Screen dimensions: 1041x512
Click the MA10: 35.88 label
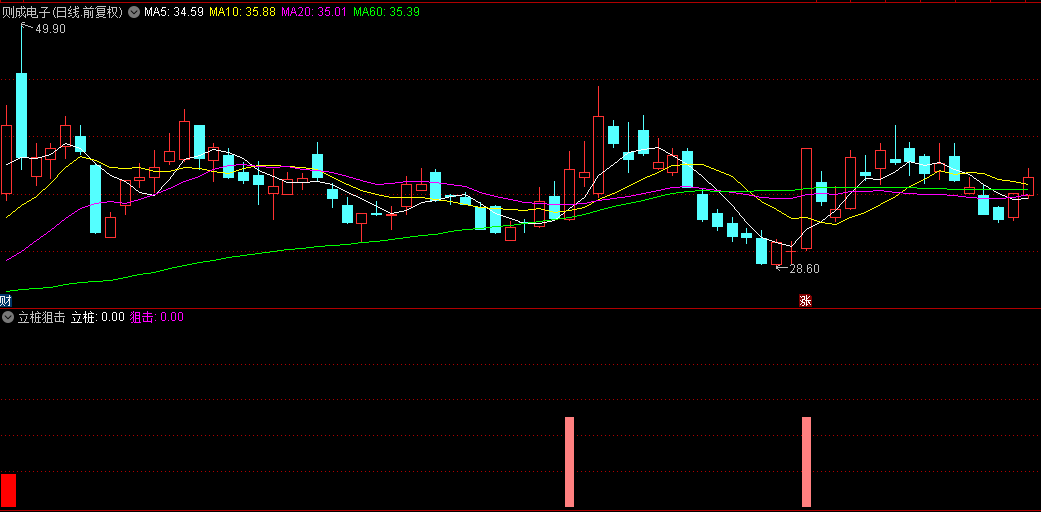242,11
